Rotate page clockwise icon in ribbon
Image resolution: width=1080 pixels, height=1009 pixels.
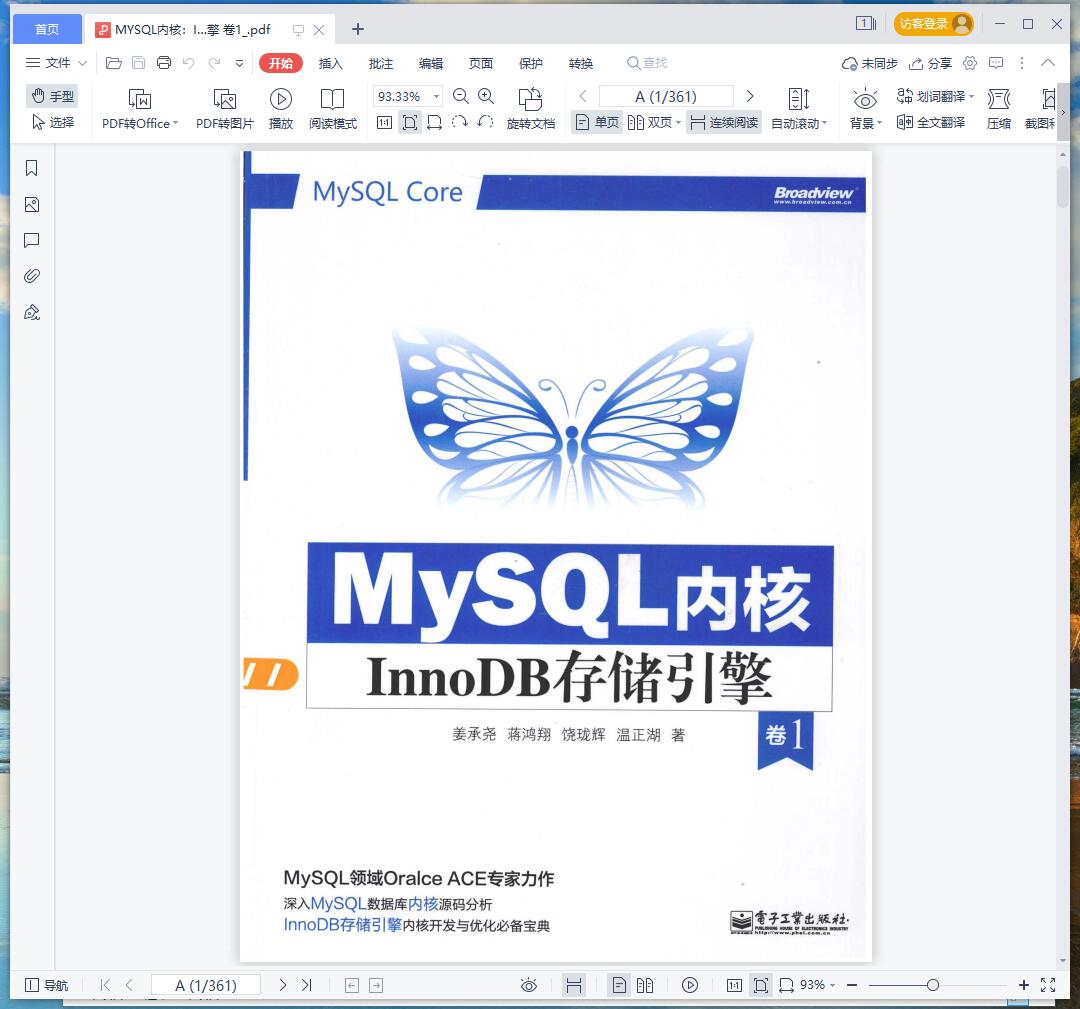click(x=459, y=123)
